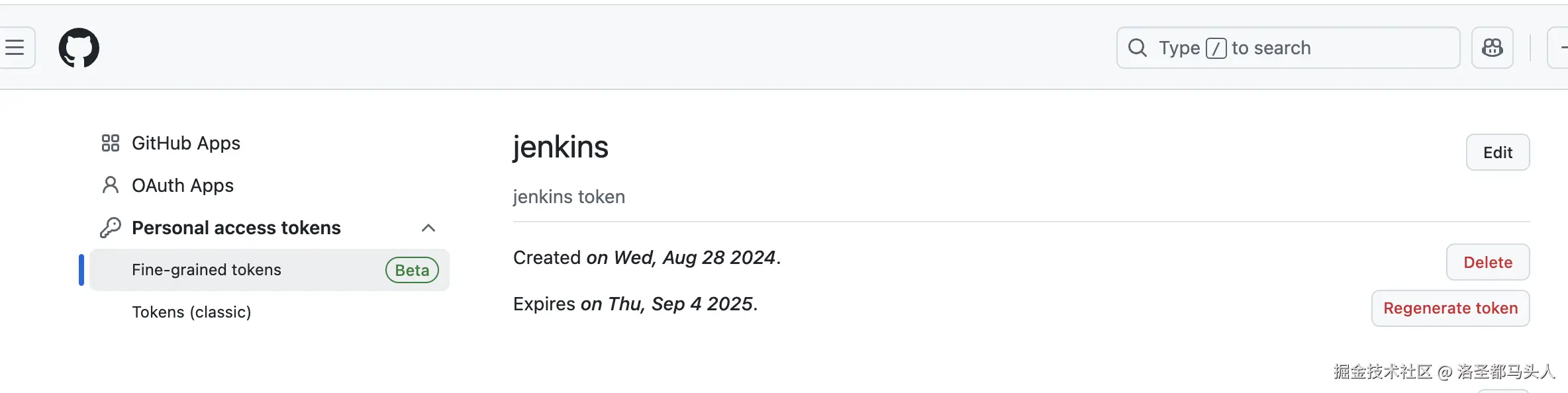The image size is (1568, 393).
Task: Click the jenkins token title heading
Action: [x=560, y=147]
